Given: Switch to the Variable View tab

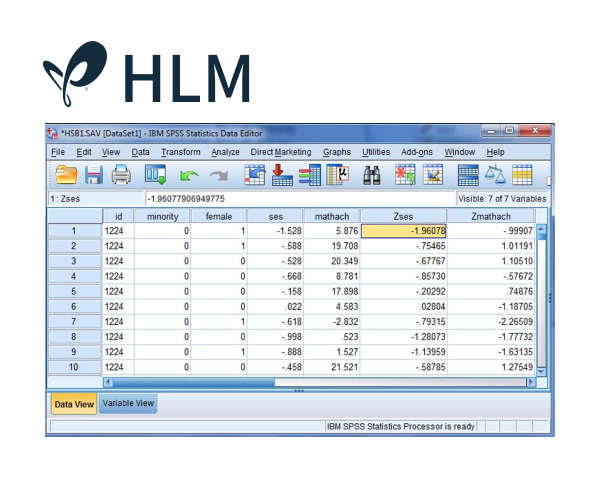Looking at the screenshot, I should [x=128, y=403].
